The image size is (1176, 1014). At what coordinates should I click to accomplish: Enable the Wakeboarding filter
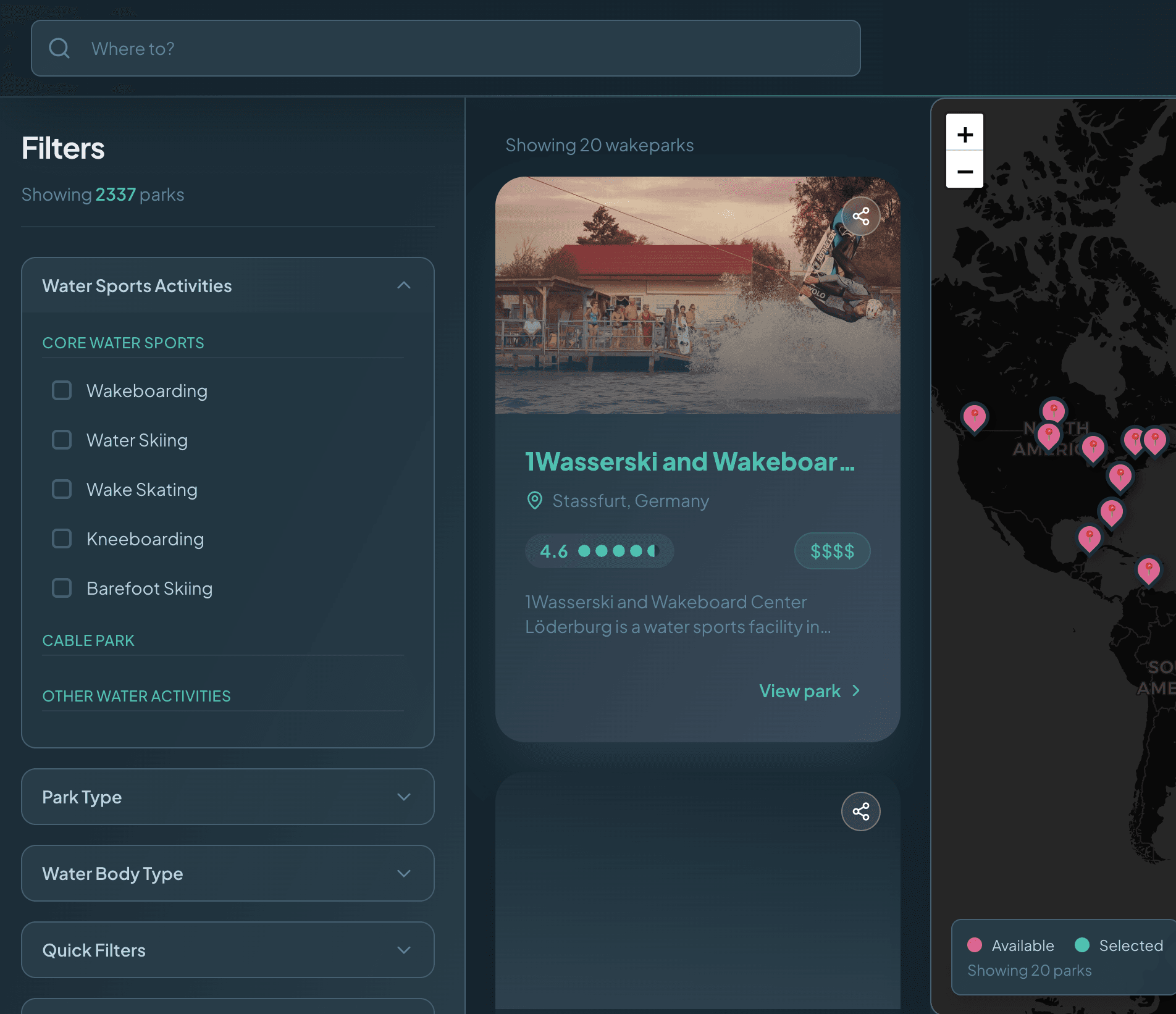coord(61,390)
